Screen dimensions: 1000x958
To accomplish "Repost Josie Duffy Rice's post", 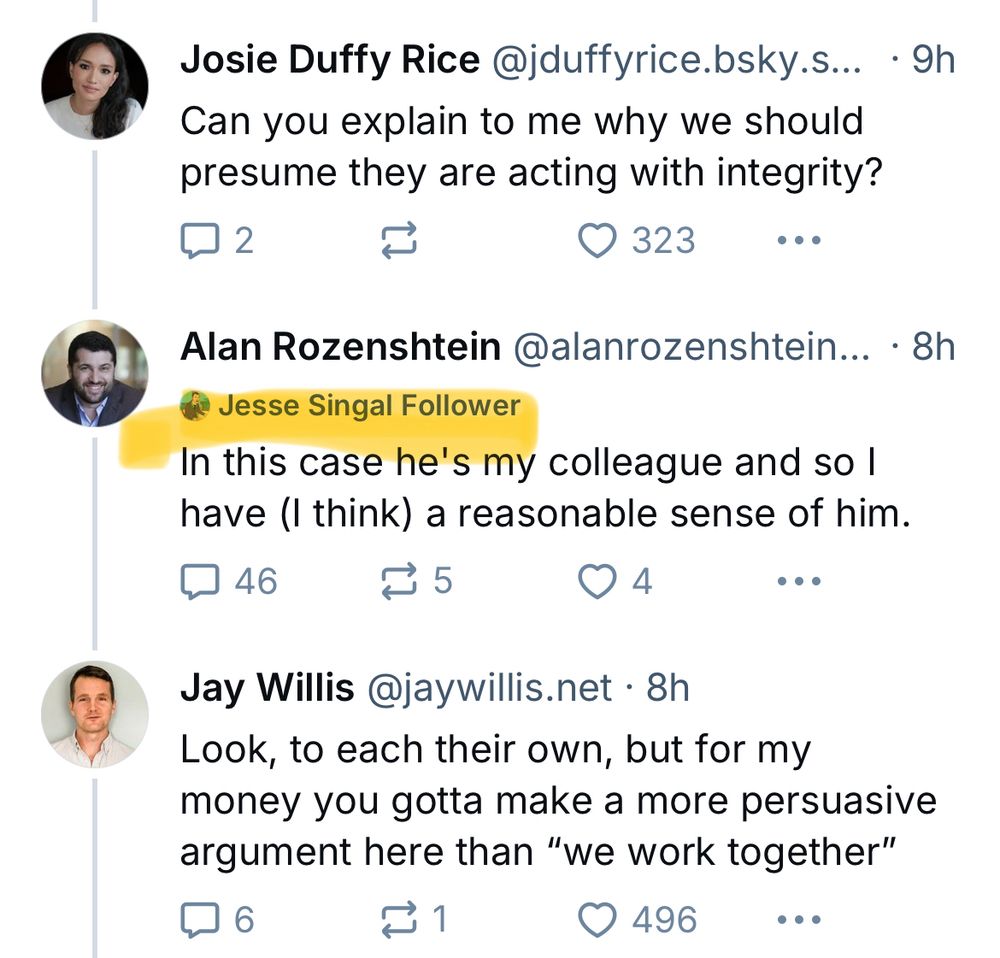I will pos(399,241).
